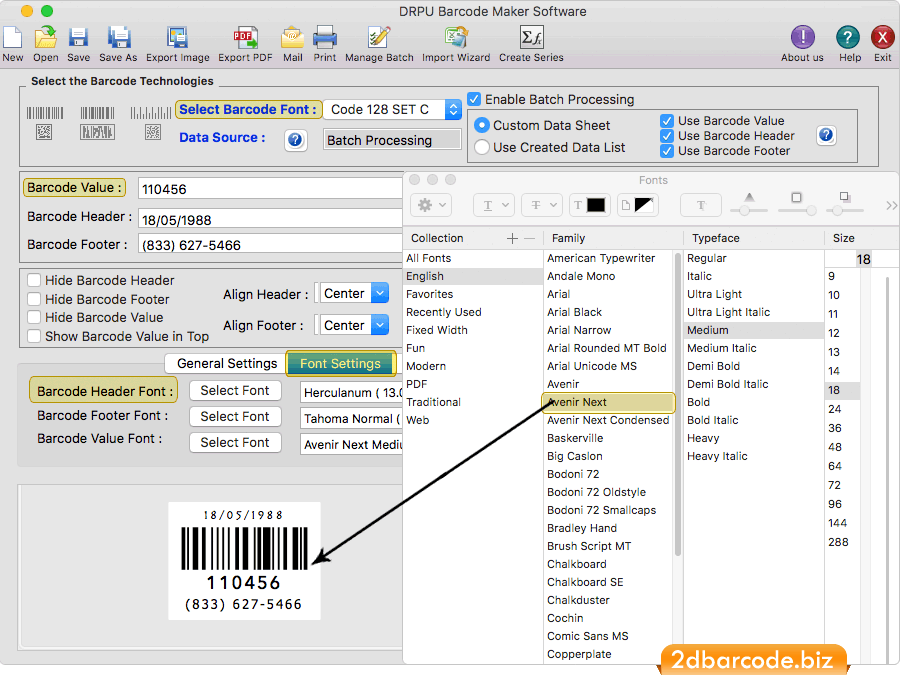
Task: Adjust the shadow opacity slider
Action: [744, 211]
